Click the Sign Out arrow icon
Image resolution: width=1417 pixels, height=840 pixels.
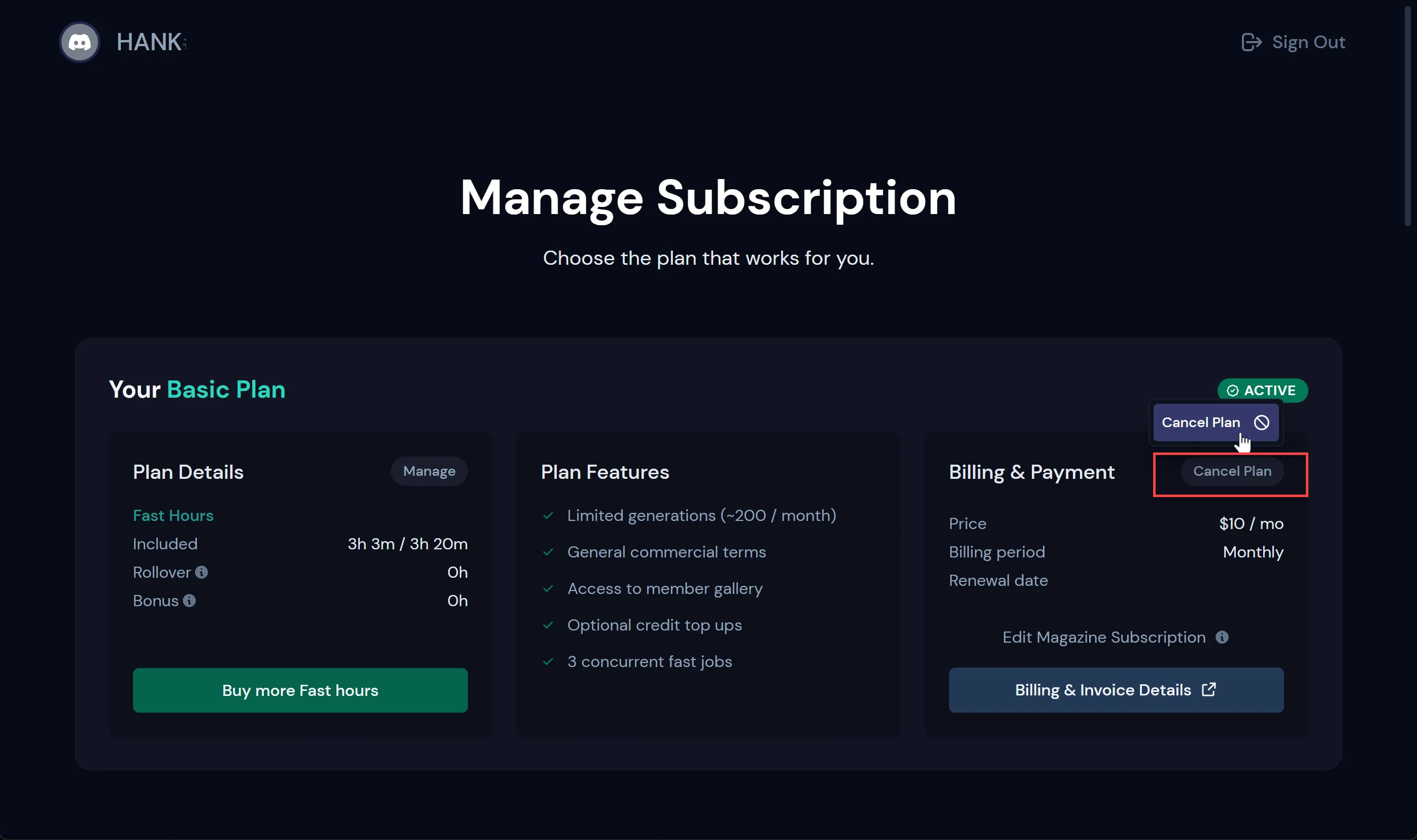pos(1251,42)
